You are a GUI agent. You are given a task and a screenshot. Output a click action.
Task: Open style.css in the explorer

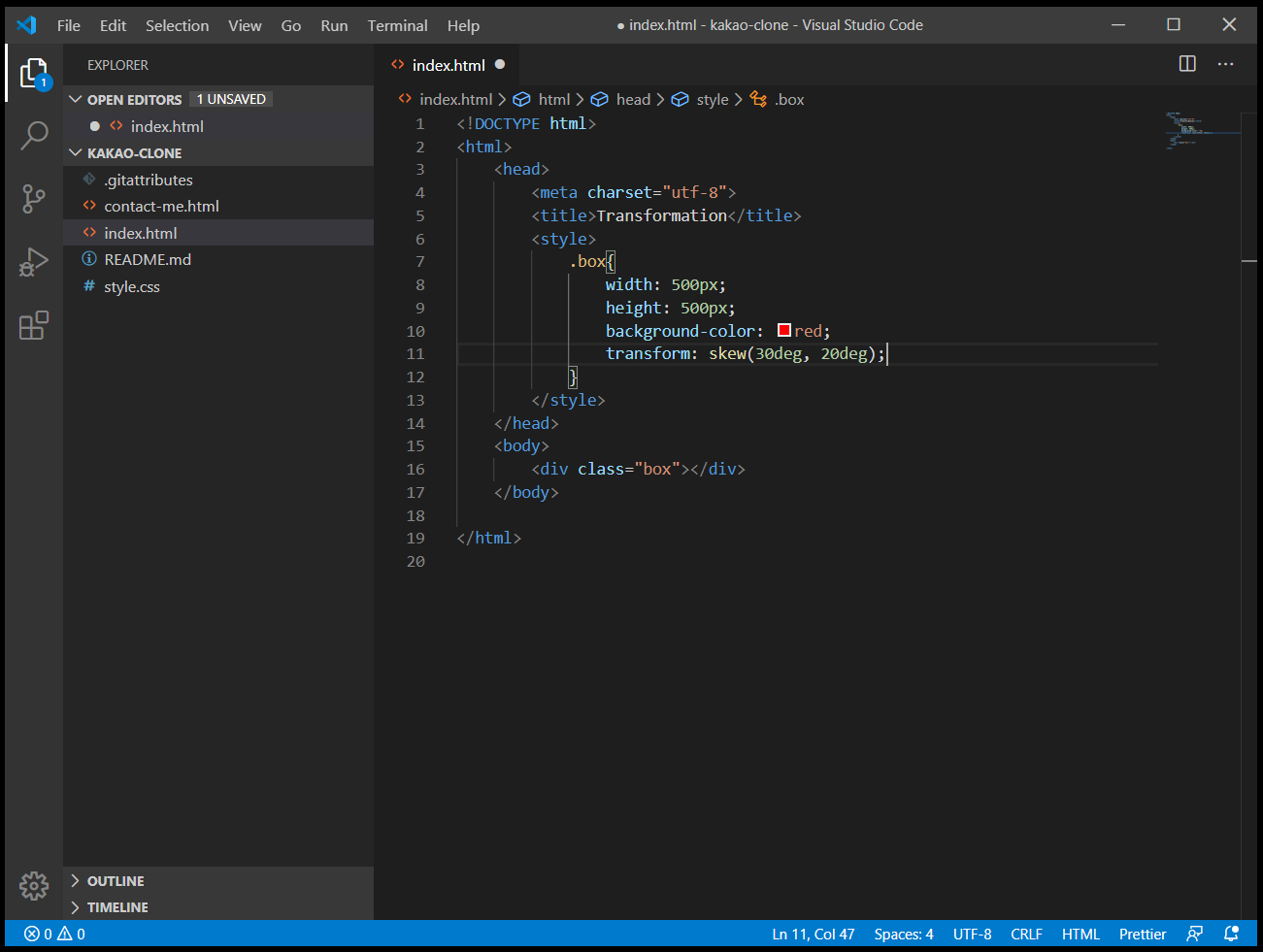pos(218,286)
